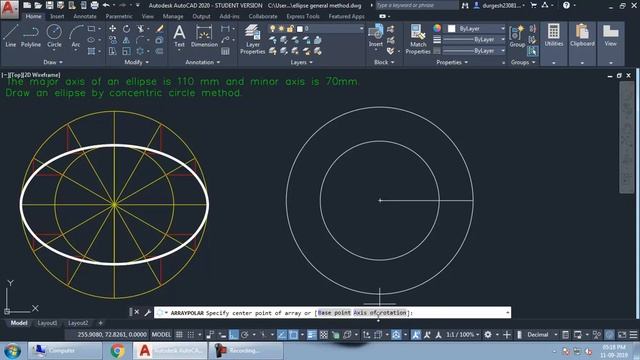
Task: Click the Erase tool icon
Action: click(x=160, y=29)
